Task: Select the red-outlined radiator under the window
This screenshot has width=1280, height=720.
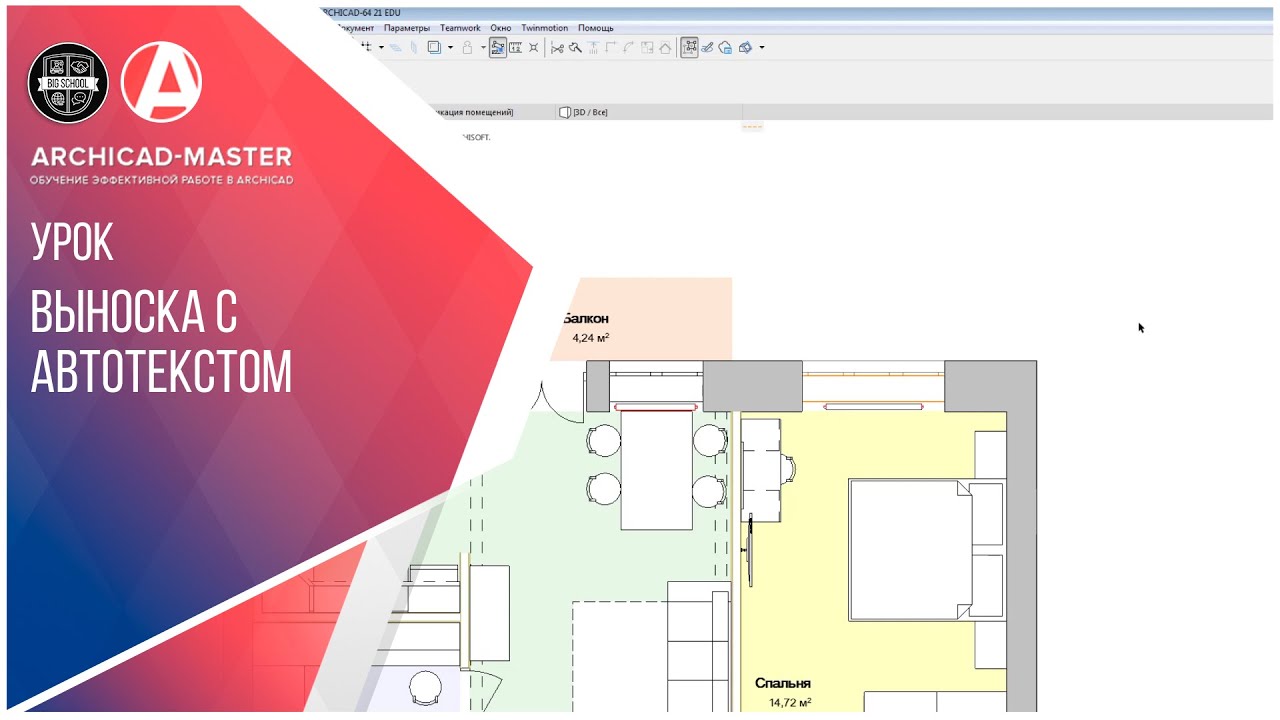Action: 656,407
